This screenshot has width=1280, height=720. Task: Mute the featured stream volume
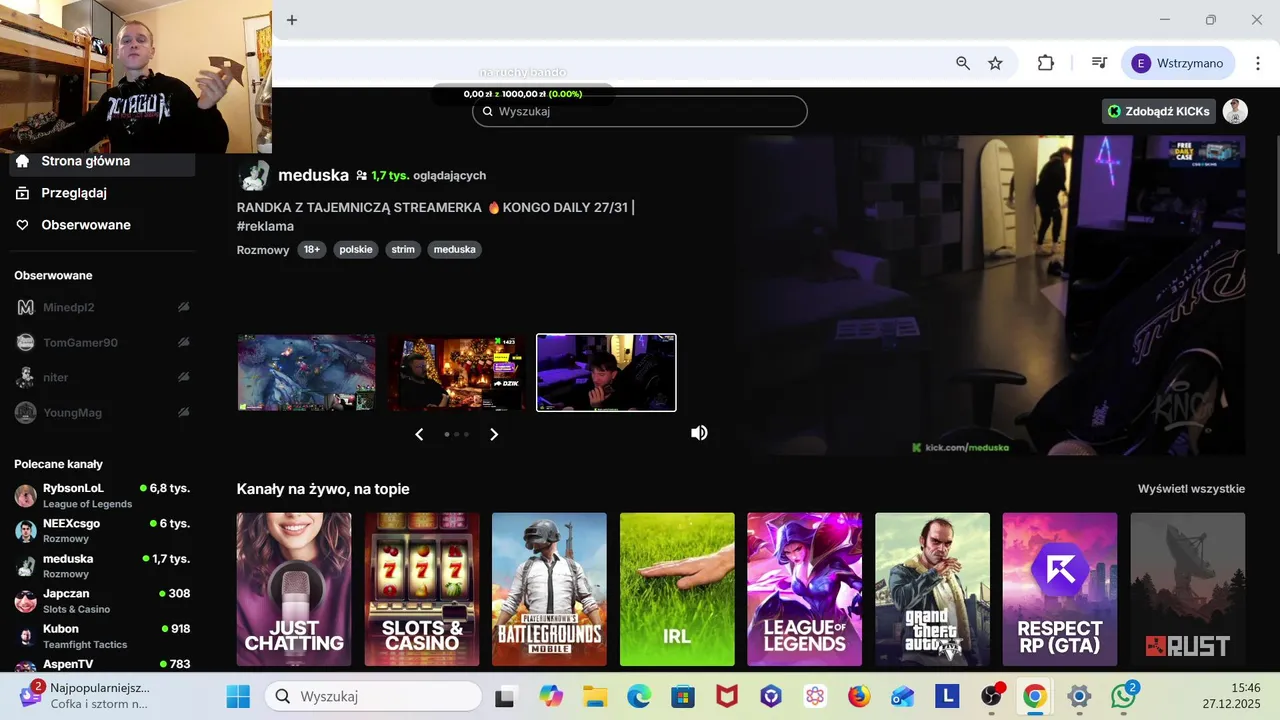click(699, 433)
